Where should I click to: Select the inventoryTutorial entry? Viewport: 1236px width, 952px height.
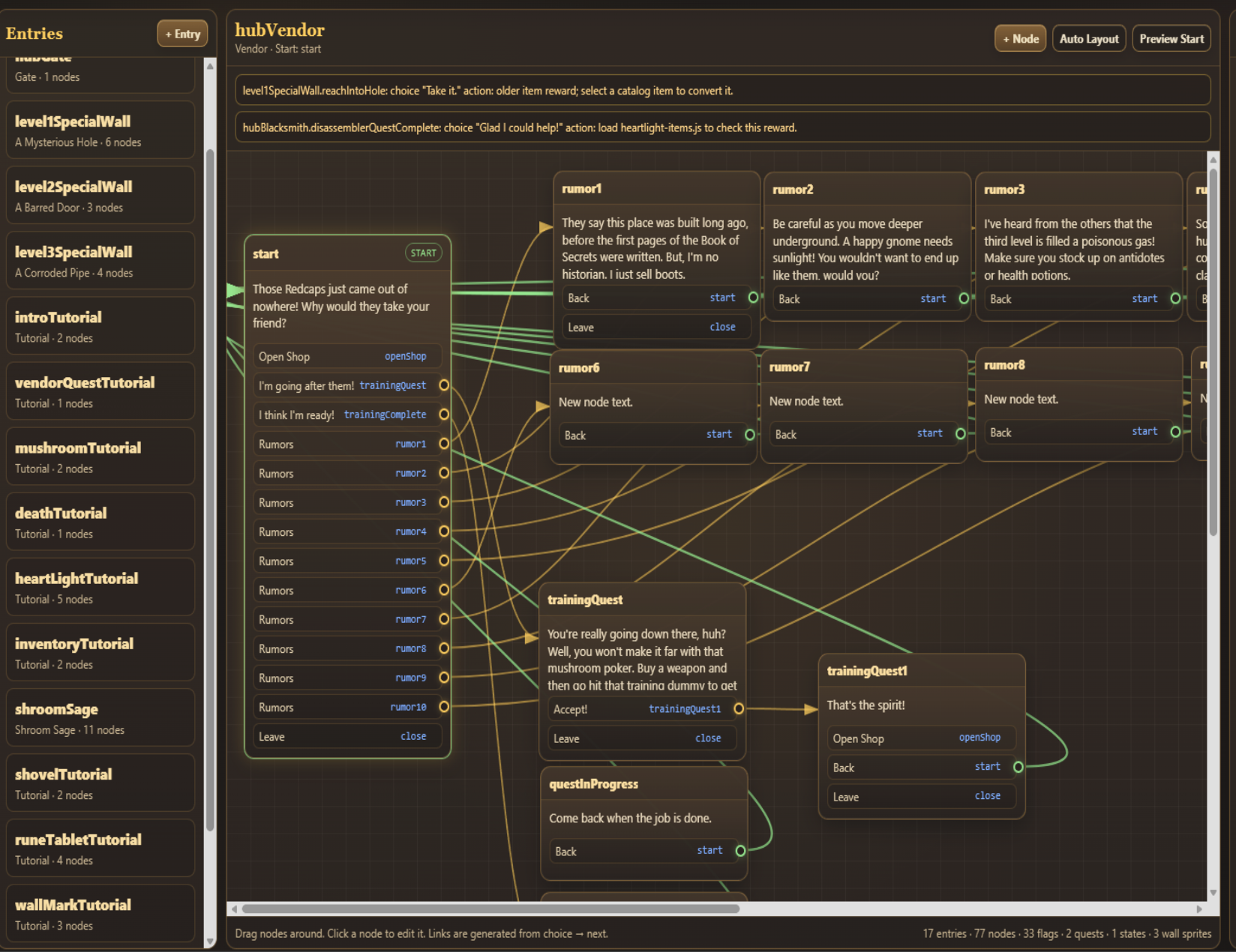[x=100, y=652]
